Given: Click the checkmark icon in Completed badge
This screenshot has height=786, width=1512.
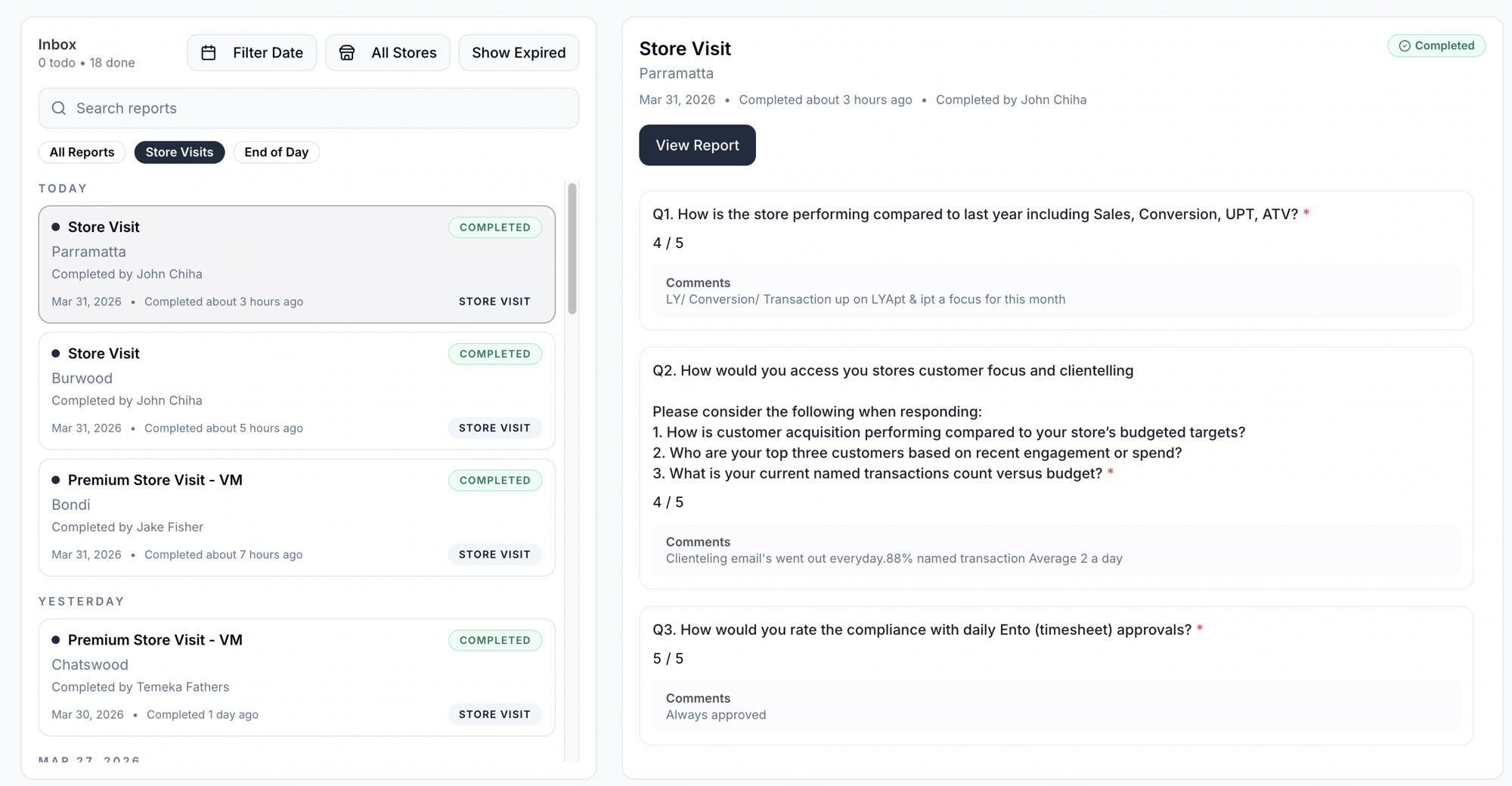Looking at the screenshot, I should [1404, 46].
